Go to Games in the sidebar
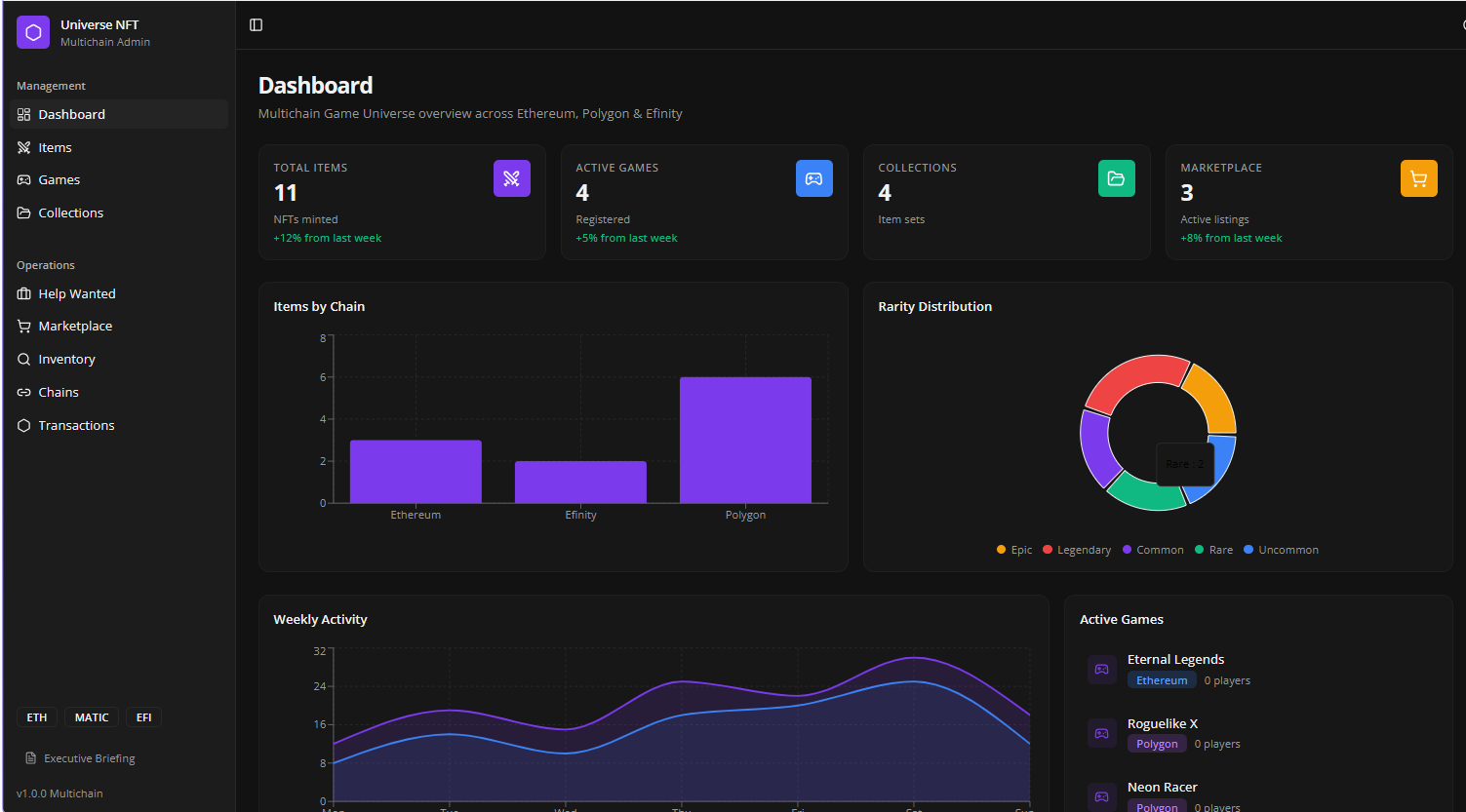 click(59, 180)
